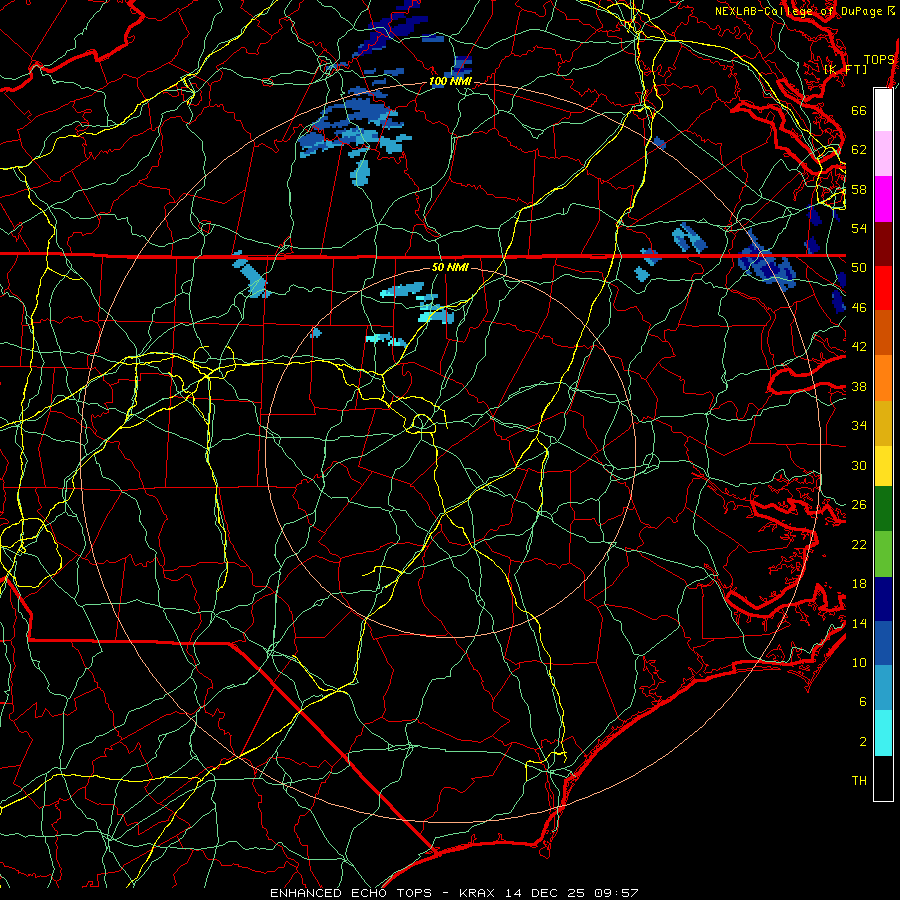Click the dark green legend swatch
The width and height of the screenshot is (900, 900).
[x=883, y=509]
